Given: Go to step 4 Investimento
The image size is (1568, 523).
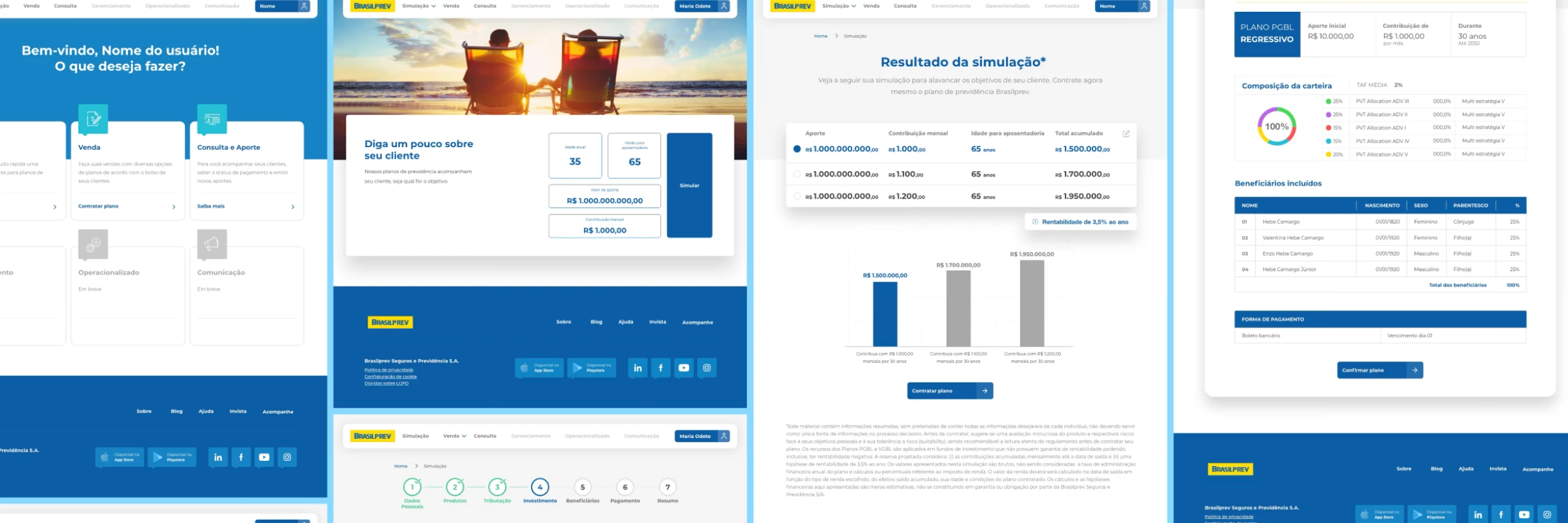Looking at the screenshot, I should 540,487.
